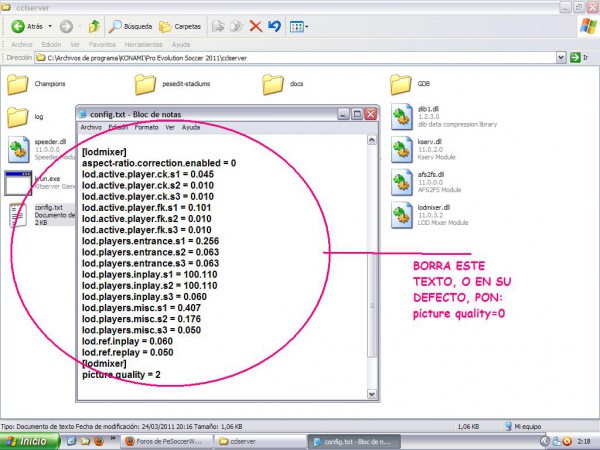Expand hidden system tray icons arrow
Screen dimensions: 600x450
click(x=545, y=442)
